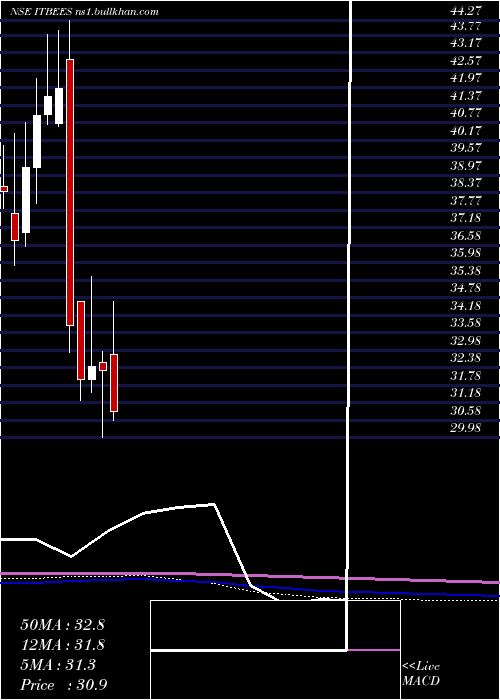This screenshot has width=500, height=700.
Task: Click the 39.57 price axis label
Action: click(466, 149)
